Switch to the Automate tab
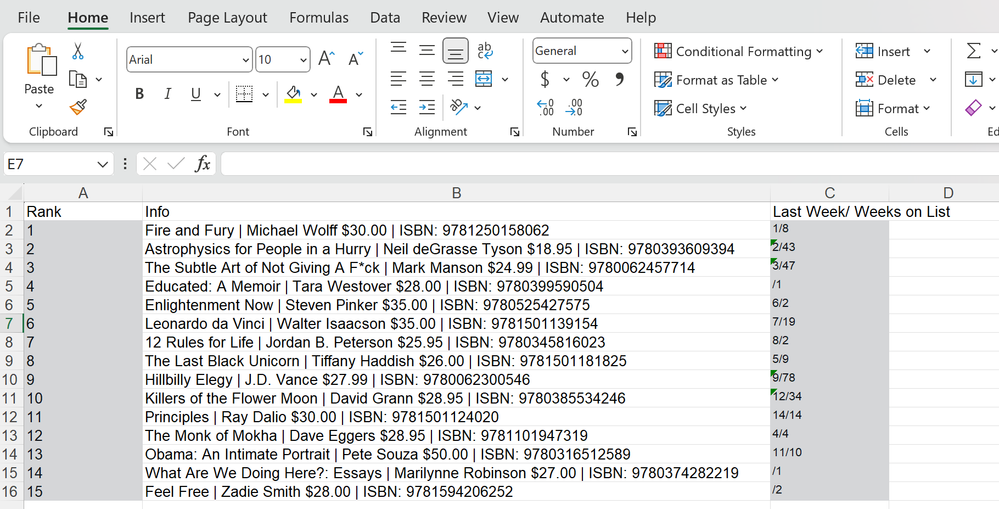Image resolution: width=999 pixels, height=509 pixels. coord(572,18)
